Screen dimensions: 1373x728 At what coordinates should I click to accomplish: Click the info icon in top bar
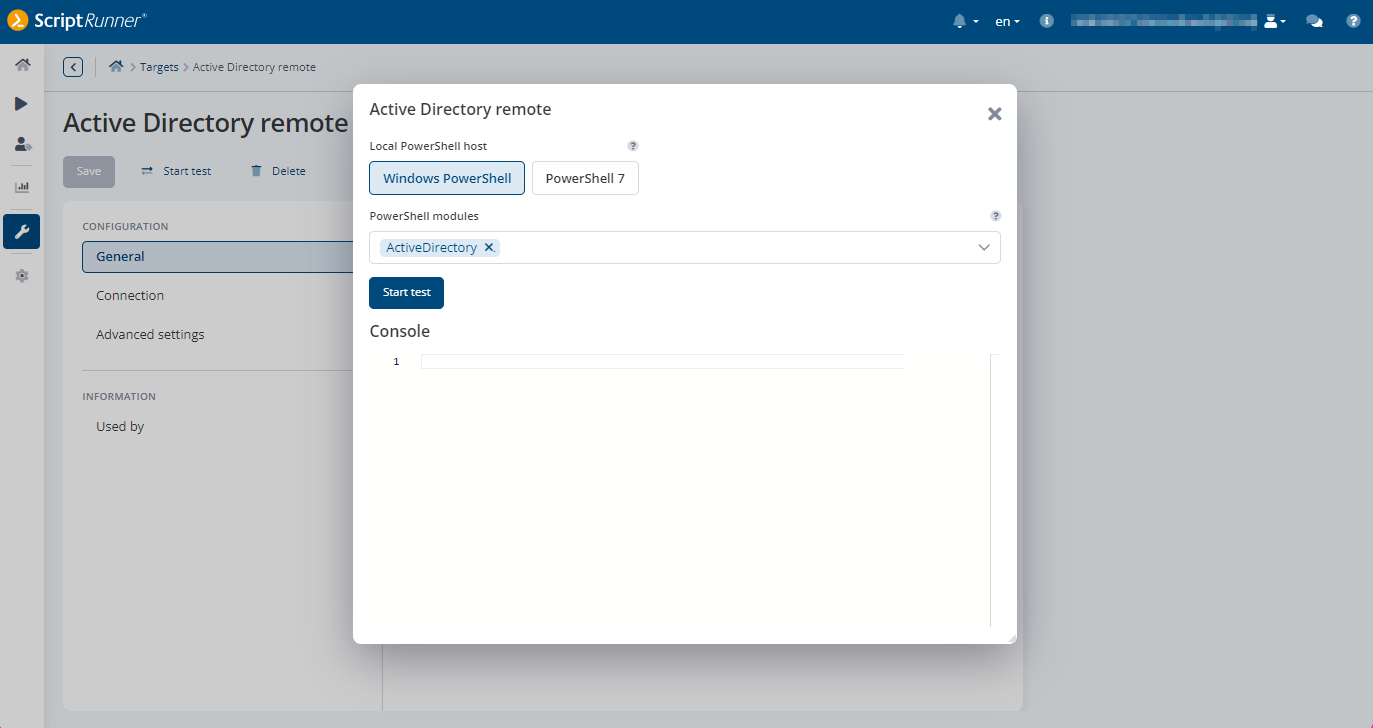pyautogui.click(x=1046, y=21)
